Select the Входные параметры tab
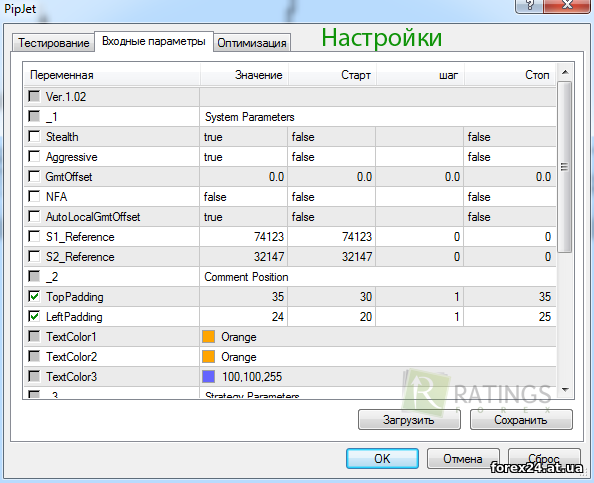The height and width of the screenshot is (483, 594). tap(154, 41)
